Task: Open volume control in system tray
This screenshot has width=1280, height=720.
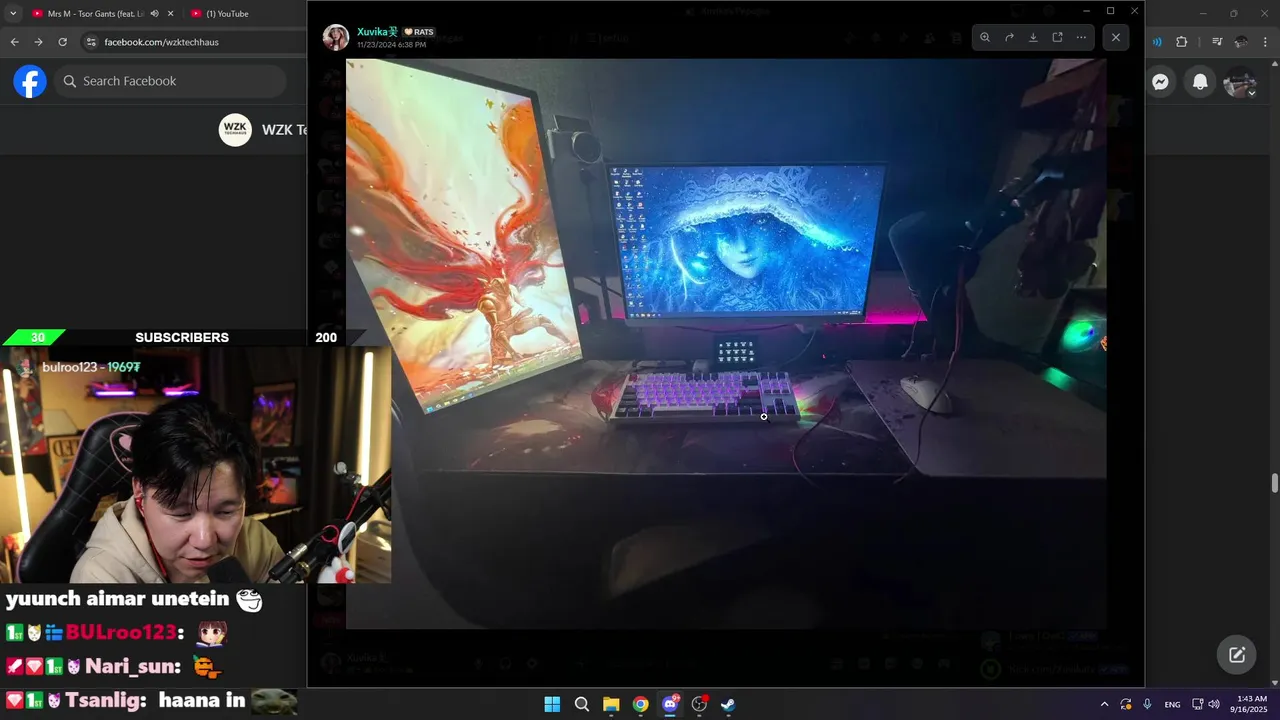Action: tap(1214, 704)
